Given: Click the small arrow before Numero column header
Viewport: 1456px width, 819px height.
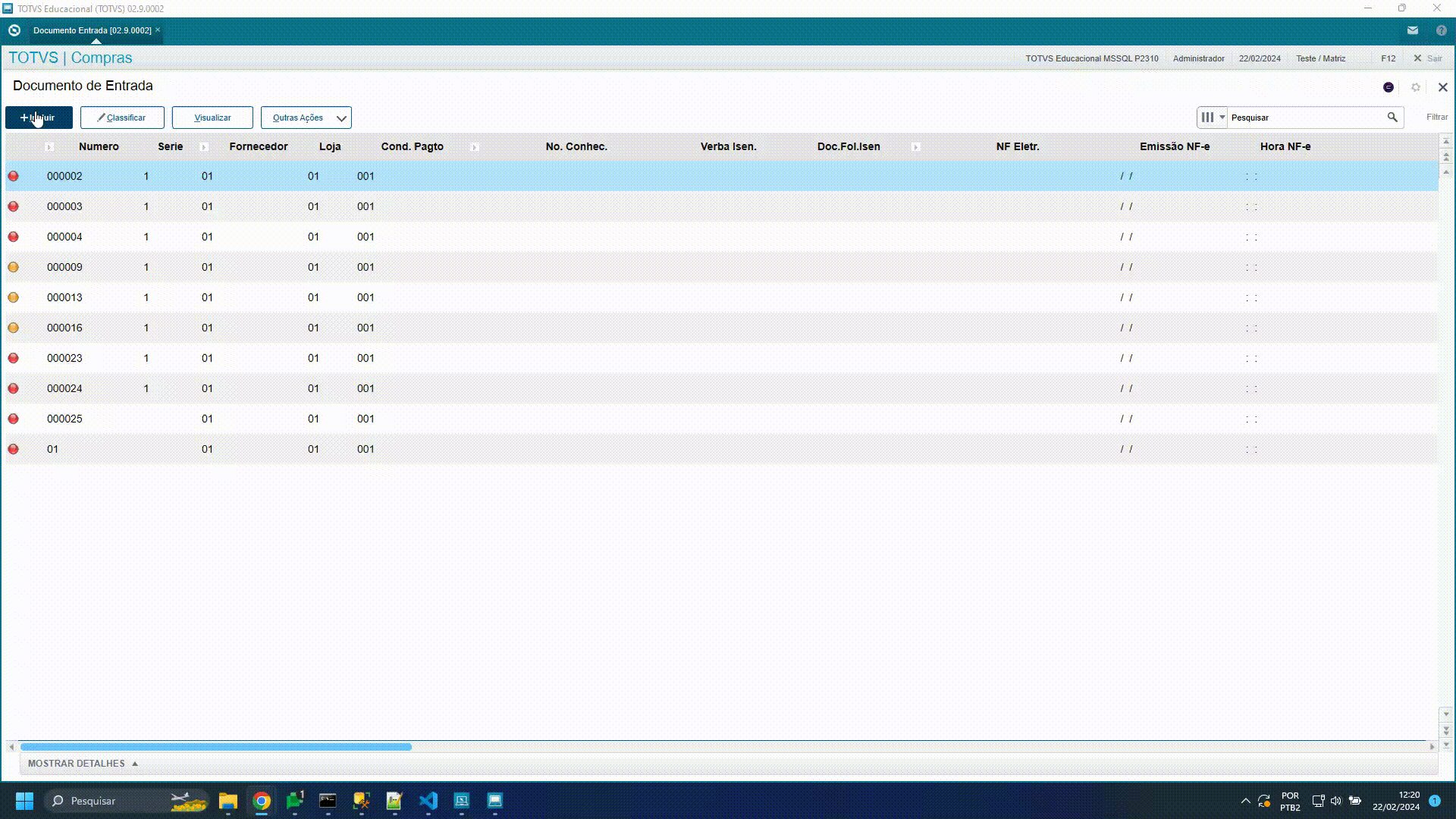Looking at the screenshot, I should [x=49, y=147].
